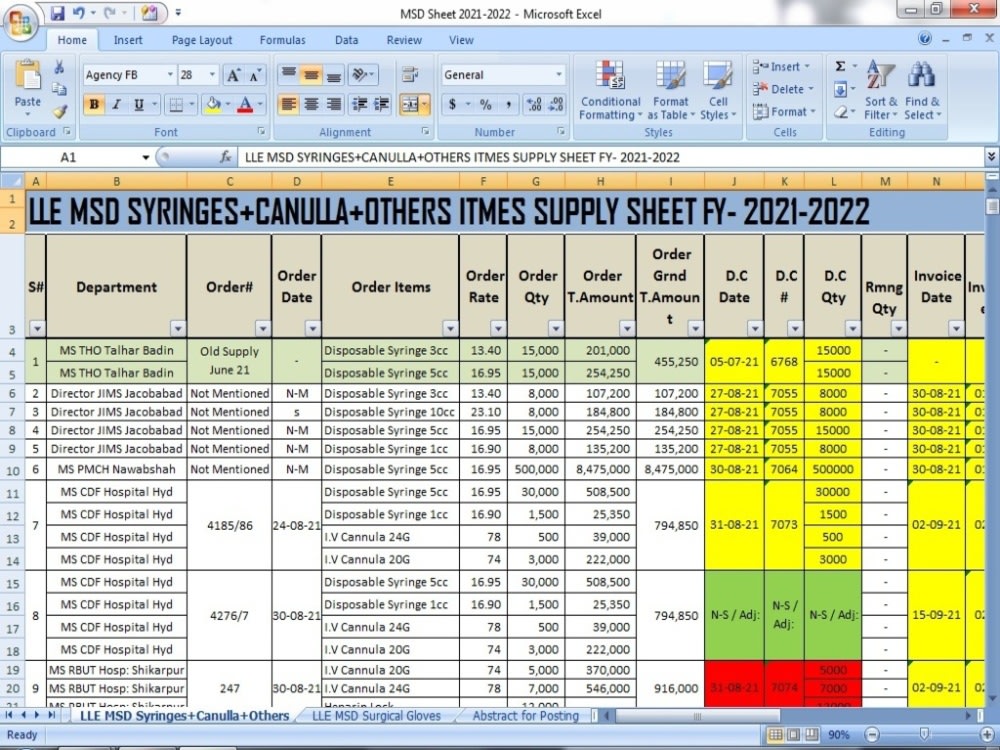This screenshot has height=750, width=1000.
Task: Toggle Italic formatting
Action: (116, 105)
